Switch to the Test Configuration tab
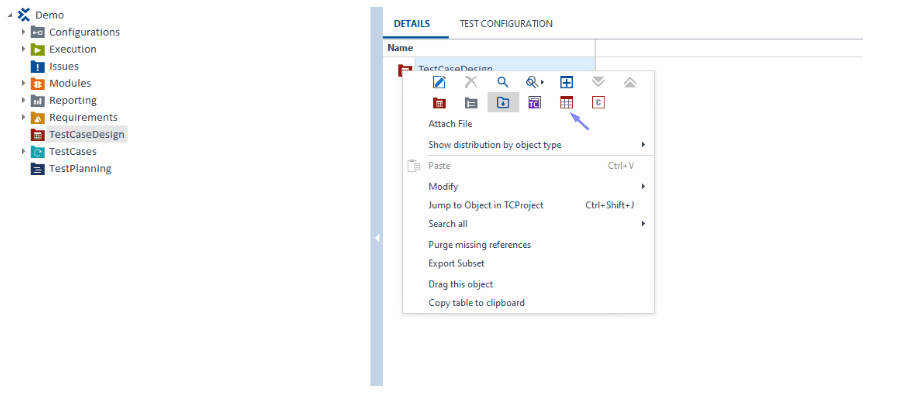 pyautogui.click(x=505, y=23)
